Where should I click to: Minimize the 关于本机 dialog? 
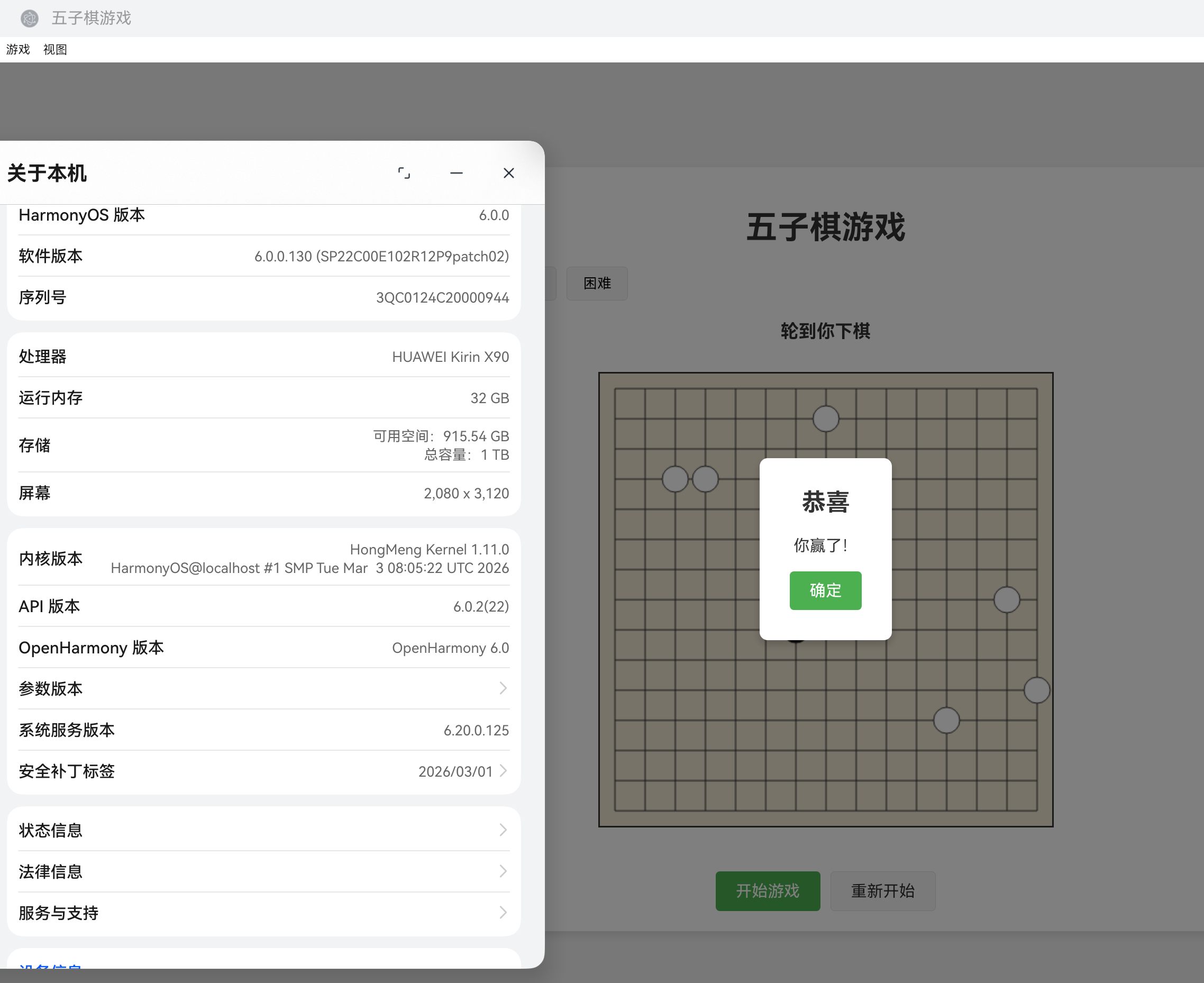(456, 174)
